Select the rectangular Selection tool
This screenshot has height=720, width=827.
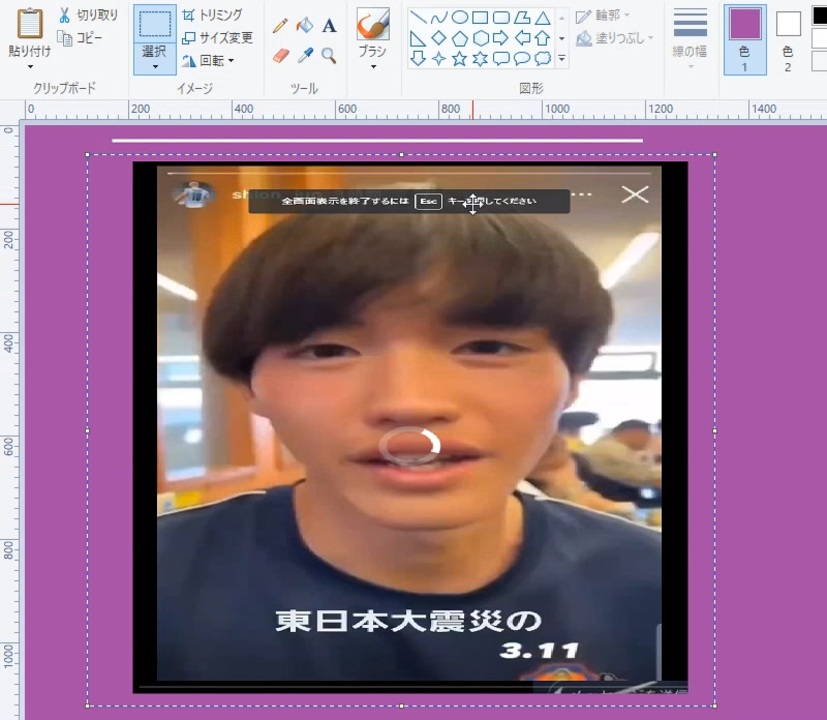tap(155, 24)
